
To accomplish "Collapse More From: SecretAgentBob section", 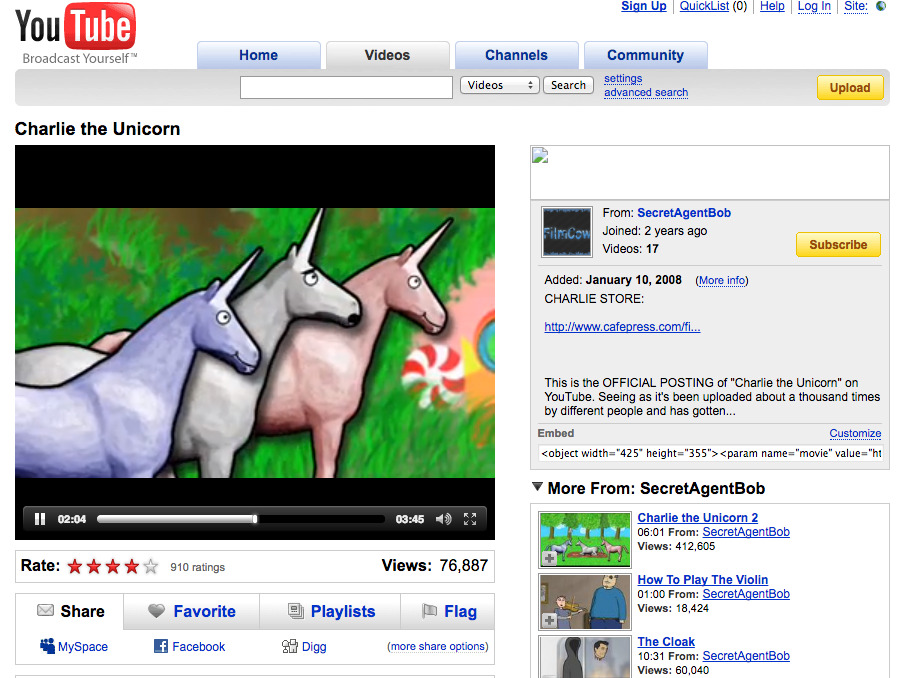I will (538, 488).
